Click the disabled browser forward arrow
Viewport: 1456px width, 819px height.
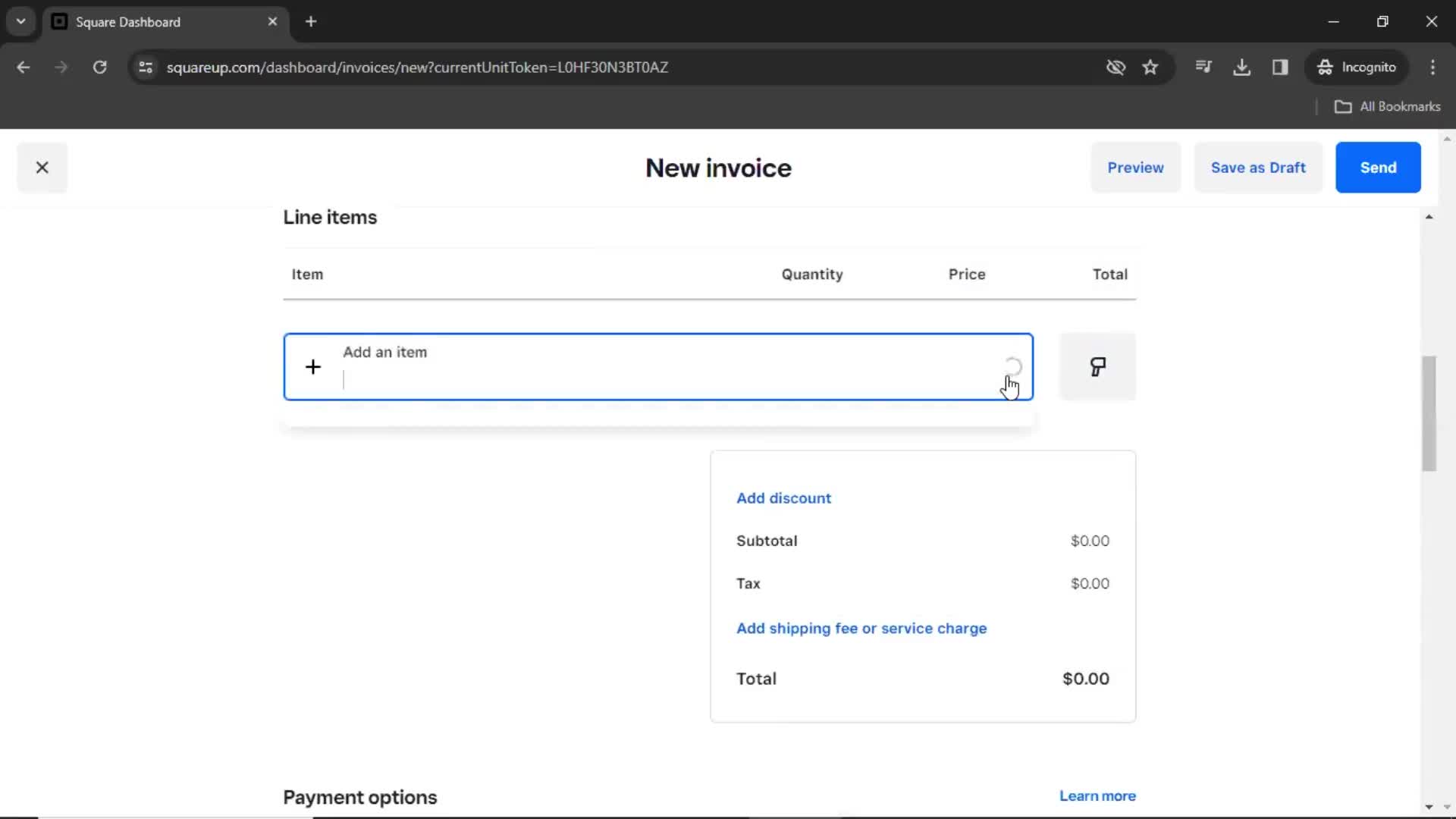(61, 67)
